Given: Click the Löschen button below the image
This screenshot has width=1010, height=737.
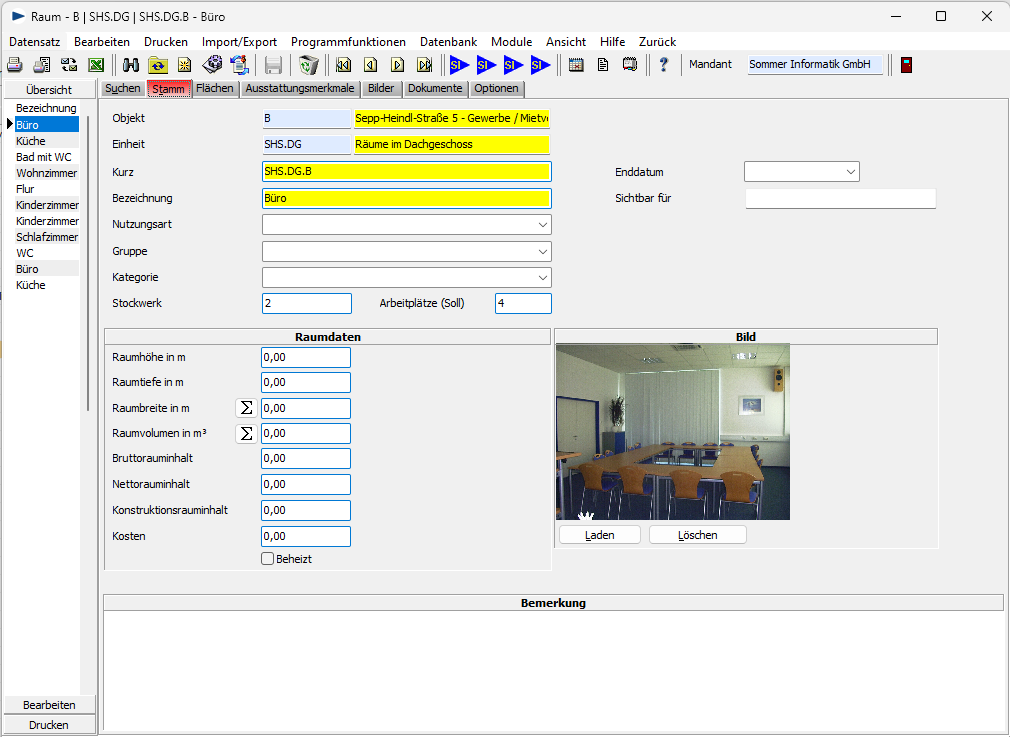Looking at the screenshot, I should point(697,535).
